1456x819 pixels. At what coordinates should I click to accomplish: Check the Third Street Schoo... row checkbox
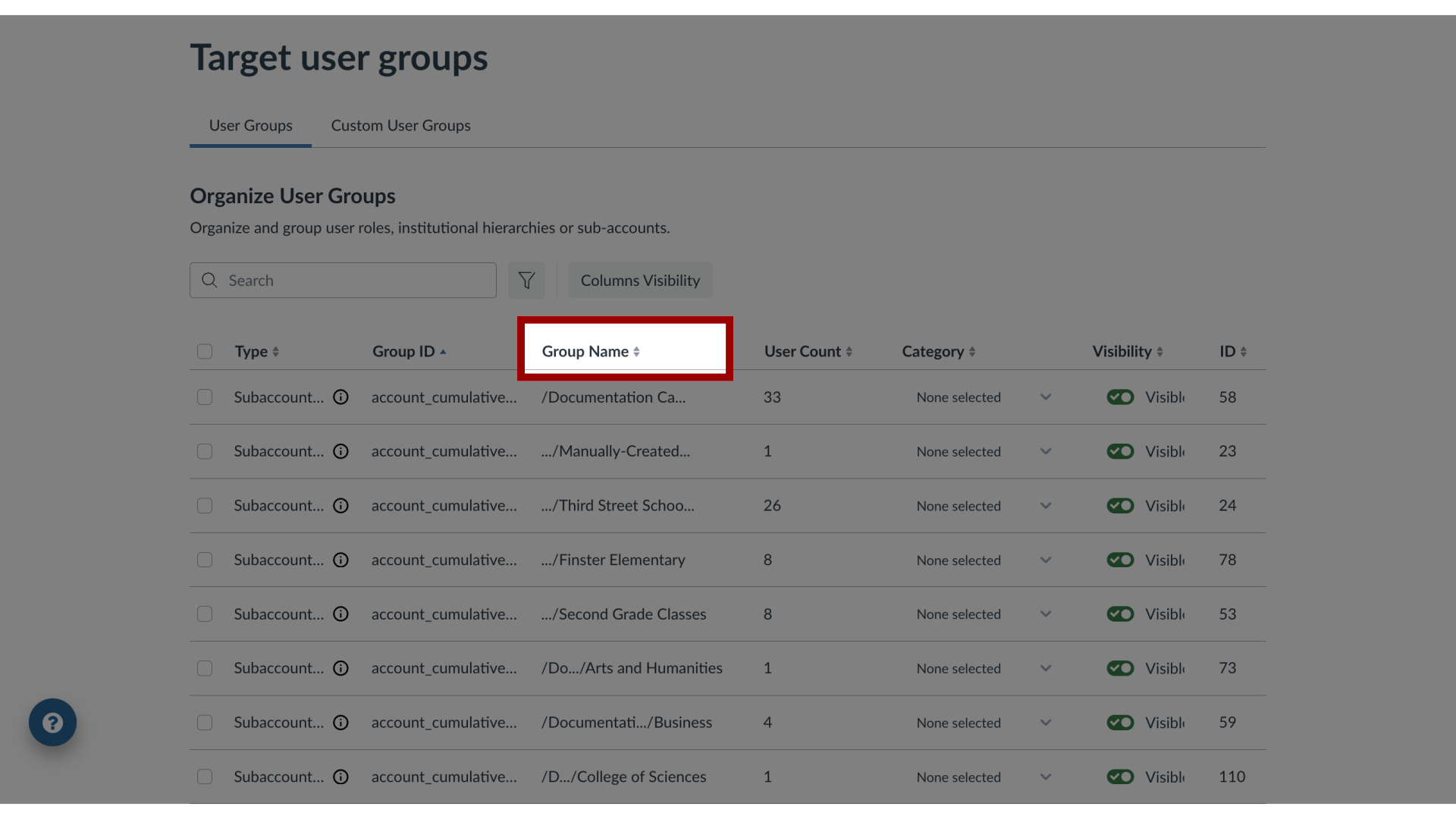(205, 506)
